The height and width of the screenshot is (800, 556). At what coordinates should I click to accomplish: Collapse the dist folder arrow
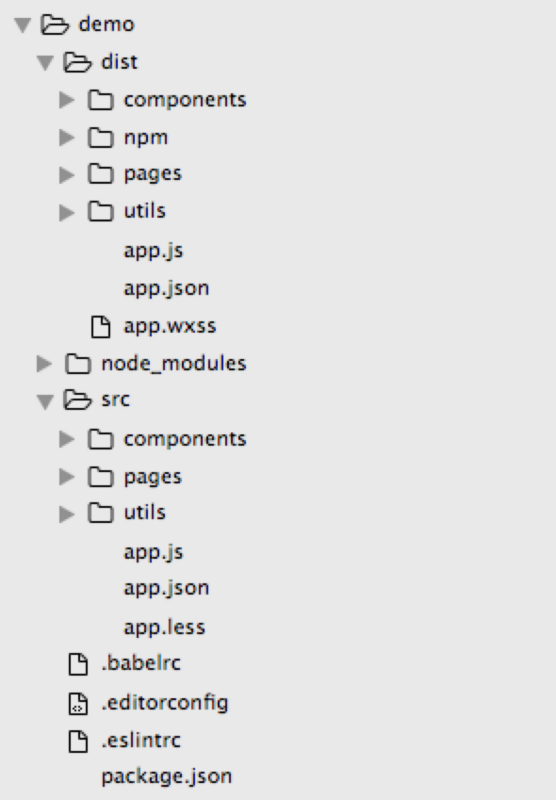click(45, 63)
